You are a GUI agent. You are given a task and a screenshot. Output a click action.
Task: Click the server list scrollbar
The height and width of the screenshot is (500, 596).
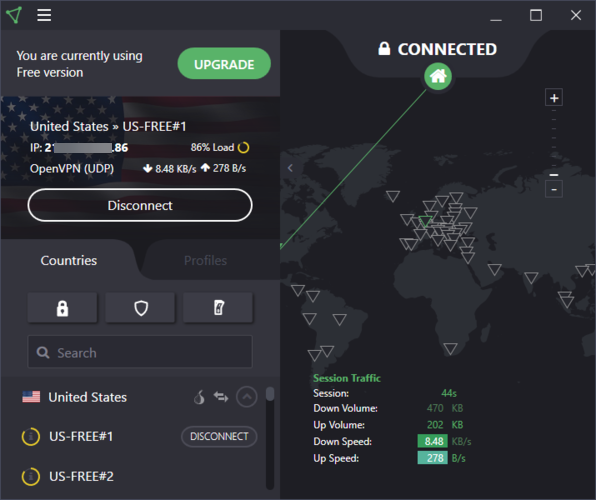[270, 394]
